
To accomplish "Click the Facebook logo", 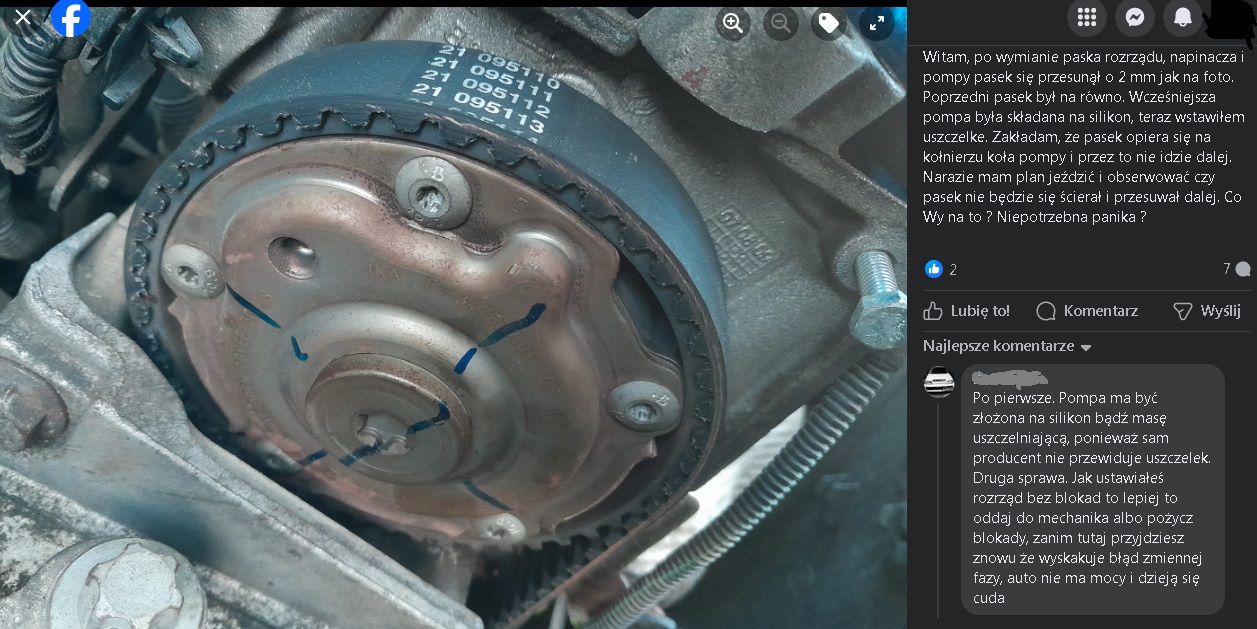I will [71, 18].
